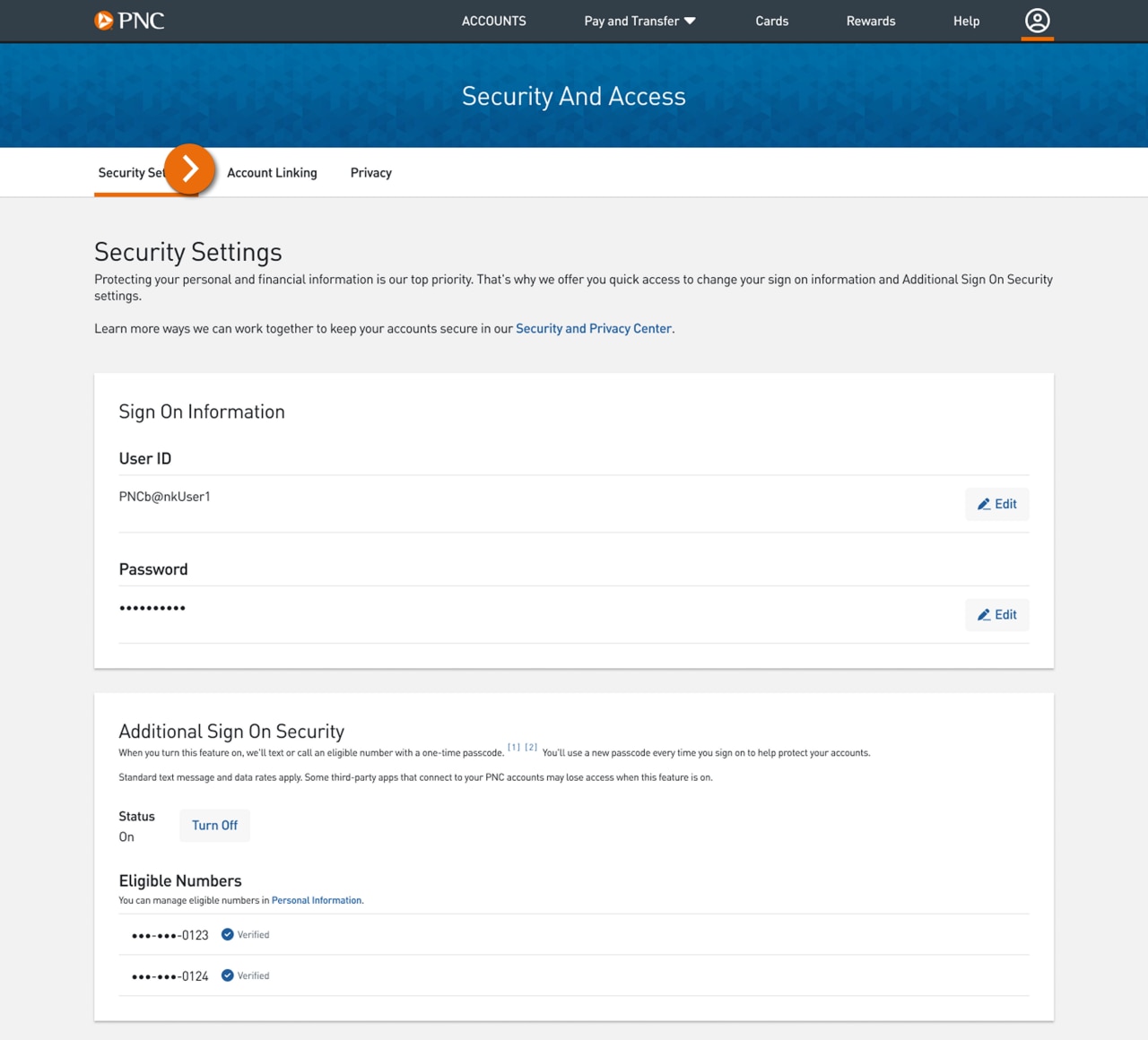Open the account profile icon in navbar
Screen dimensions: 1148x1040
tap(1037, 20)
